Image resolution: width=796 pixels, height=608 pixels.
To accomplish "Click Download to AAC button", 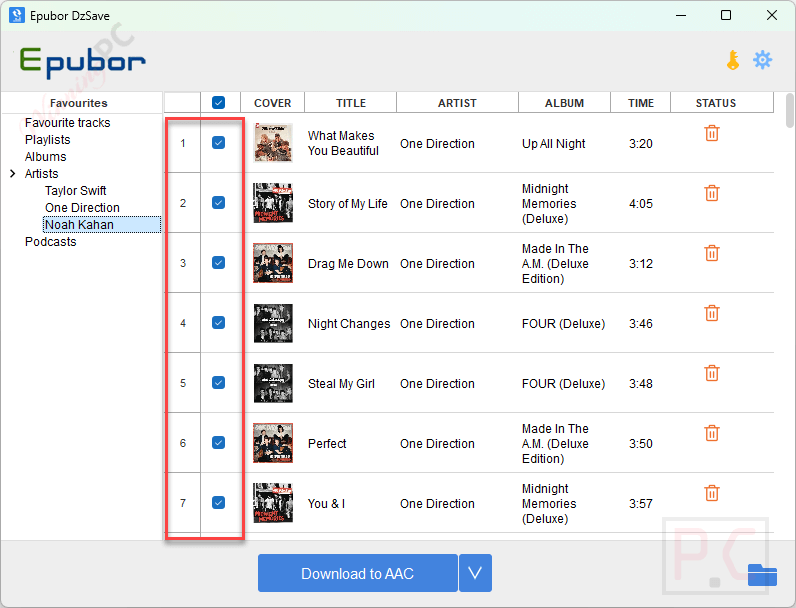I will point(357,573).
